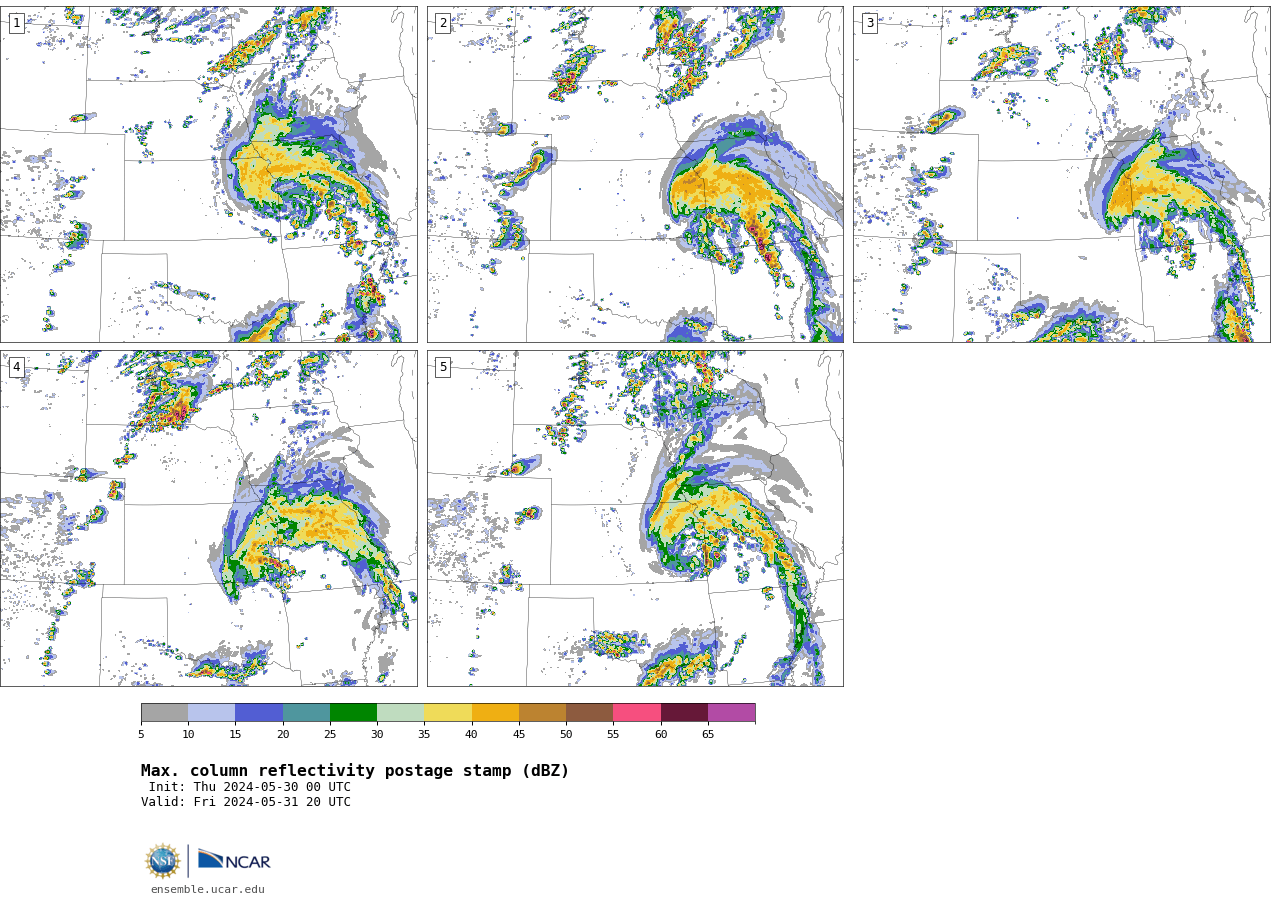Click the teal 20-25 dBZ swatch
Screen dimensions: 1280x901
point(306,713)
